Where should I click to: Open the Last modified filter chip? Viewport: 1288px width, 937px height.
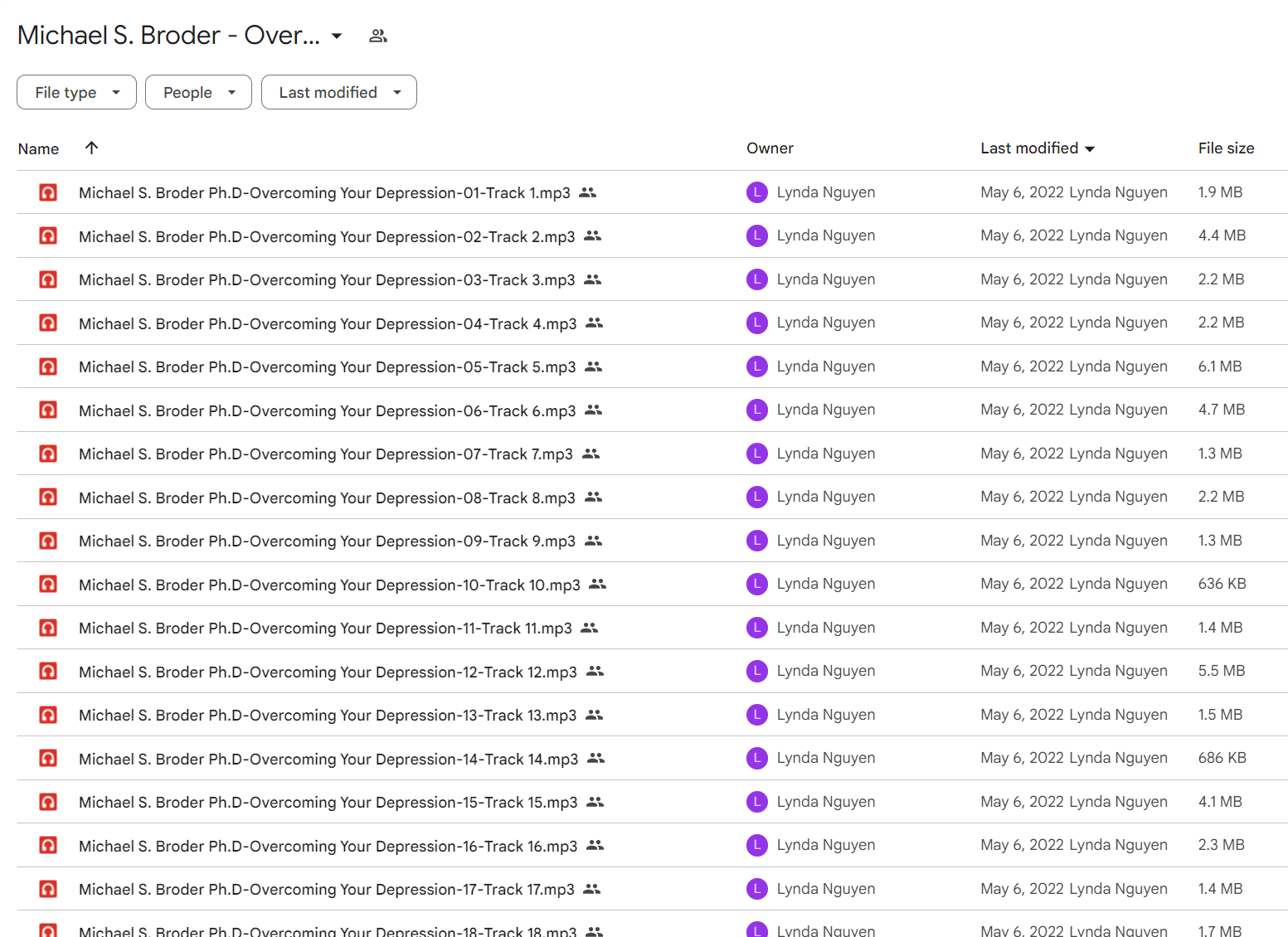[339, 92]
